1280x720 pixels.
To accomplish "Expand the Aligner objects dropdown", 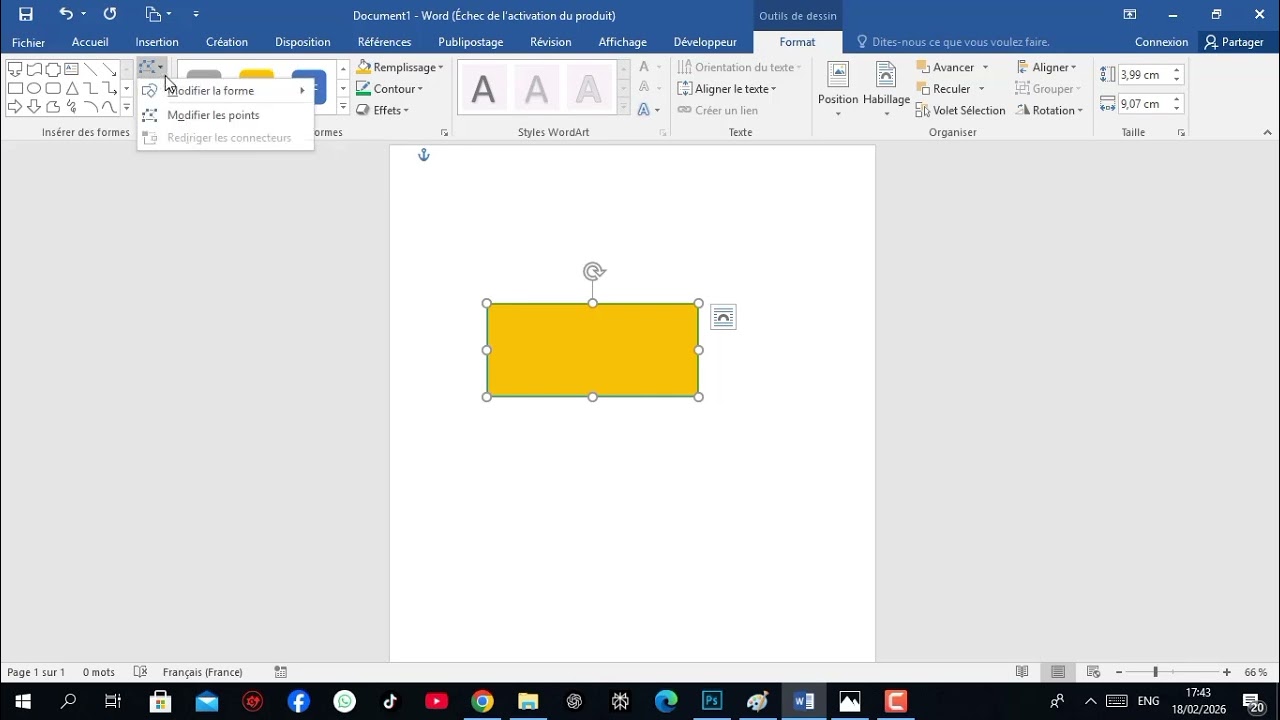I will coord(1046,67).
